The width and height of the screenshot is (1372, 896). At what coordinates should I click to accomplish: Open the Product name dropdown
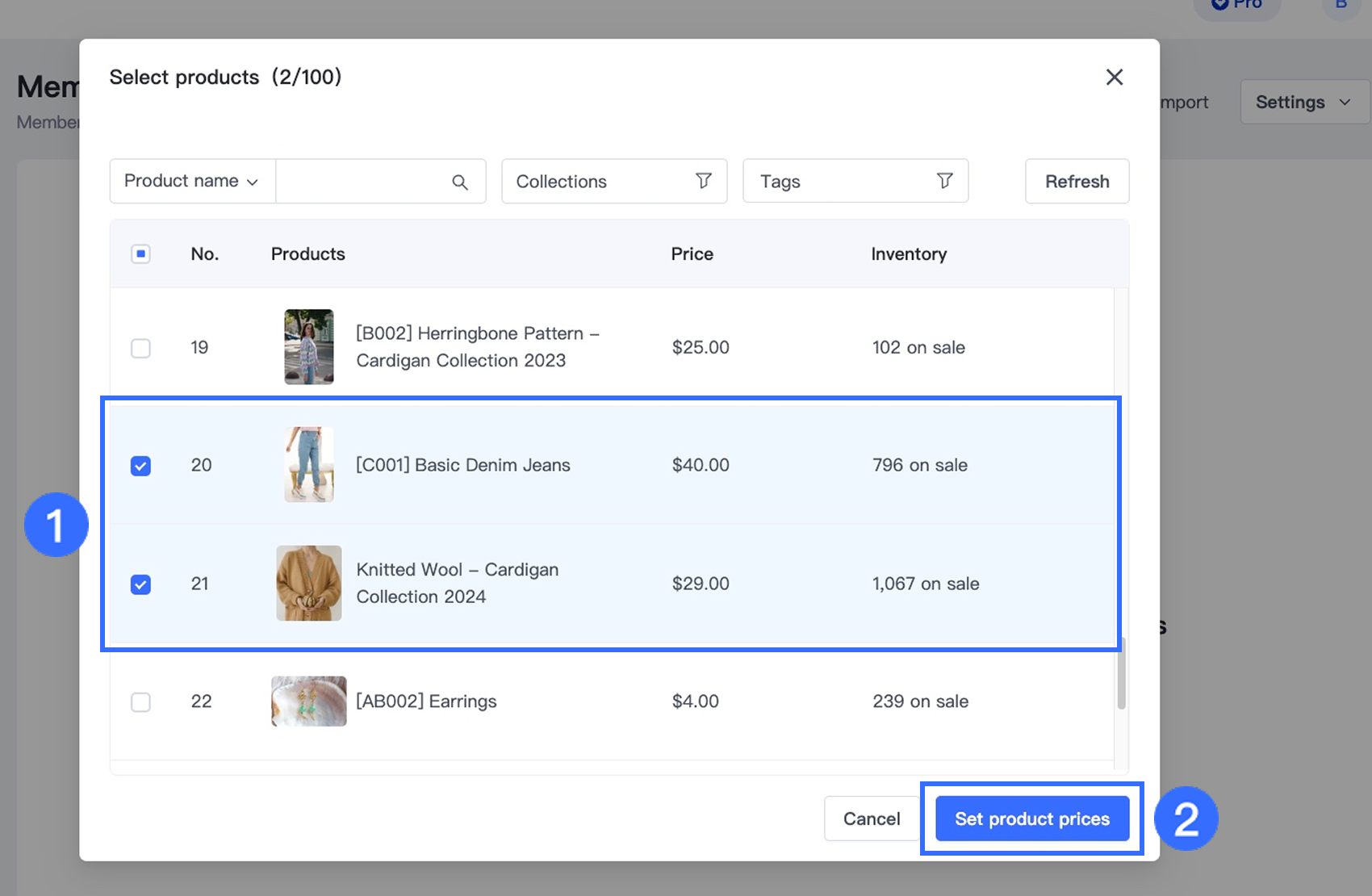pos(192,182)
